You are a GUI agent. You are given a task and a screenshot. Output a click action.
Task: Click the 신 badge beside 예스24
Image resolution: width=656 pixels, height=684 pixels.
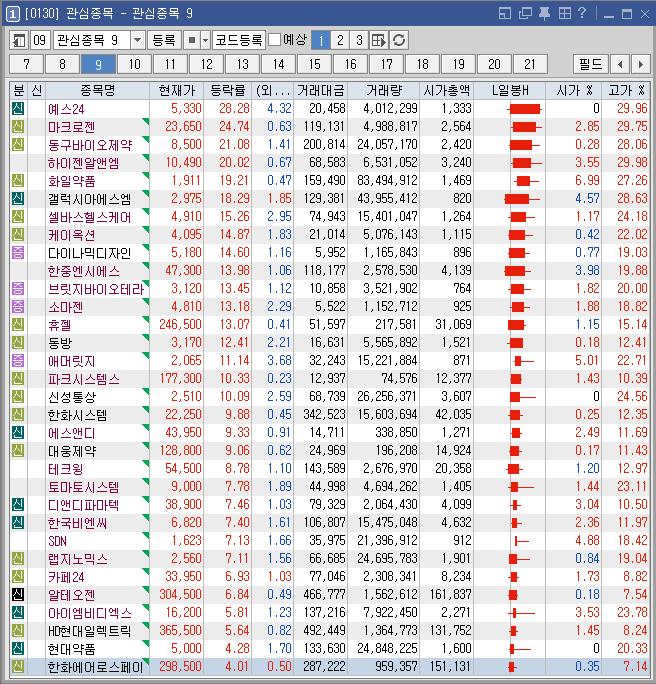[18, 109]
